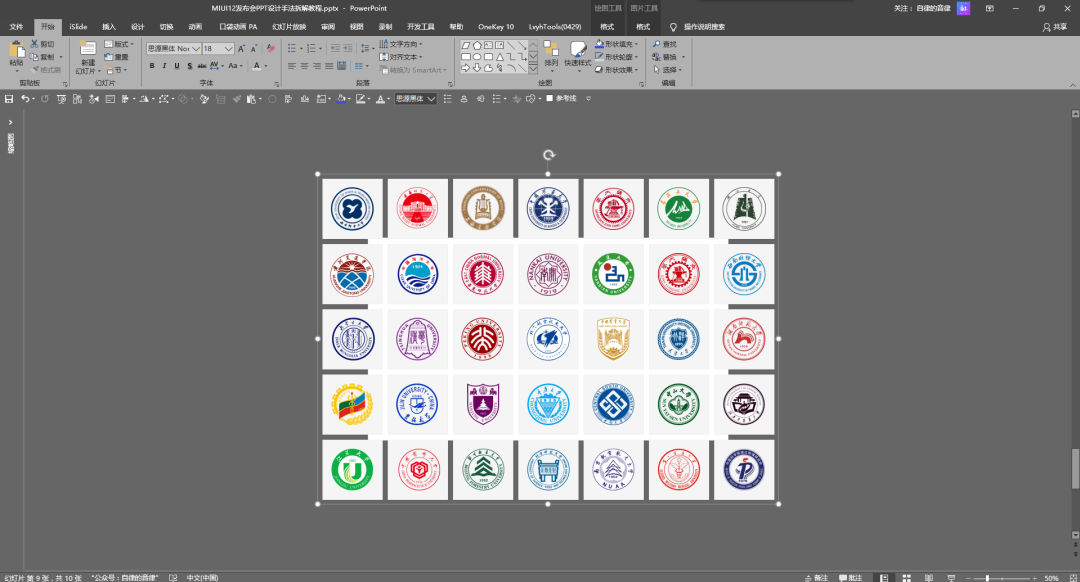Viewport: 1080px width, 582px height.
Task: Open the 插入 (Insert) ribbon tab
Action: (109, 27)
